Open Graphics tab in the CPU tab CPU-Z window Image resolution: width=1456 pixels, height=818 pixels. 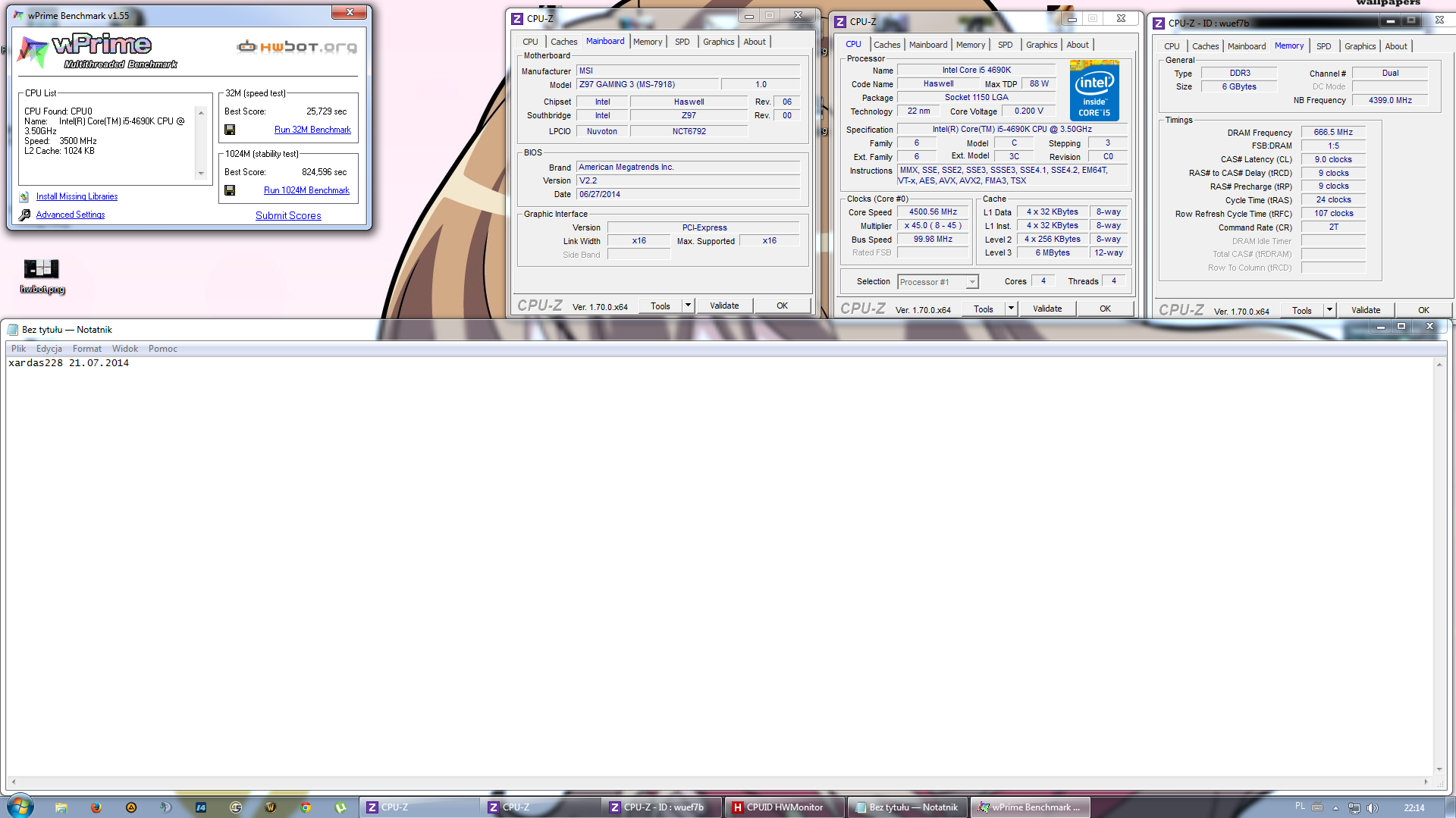(x=1041, y=45)
